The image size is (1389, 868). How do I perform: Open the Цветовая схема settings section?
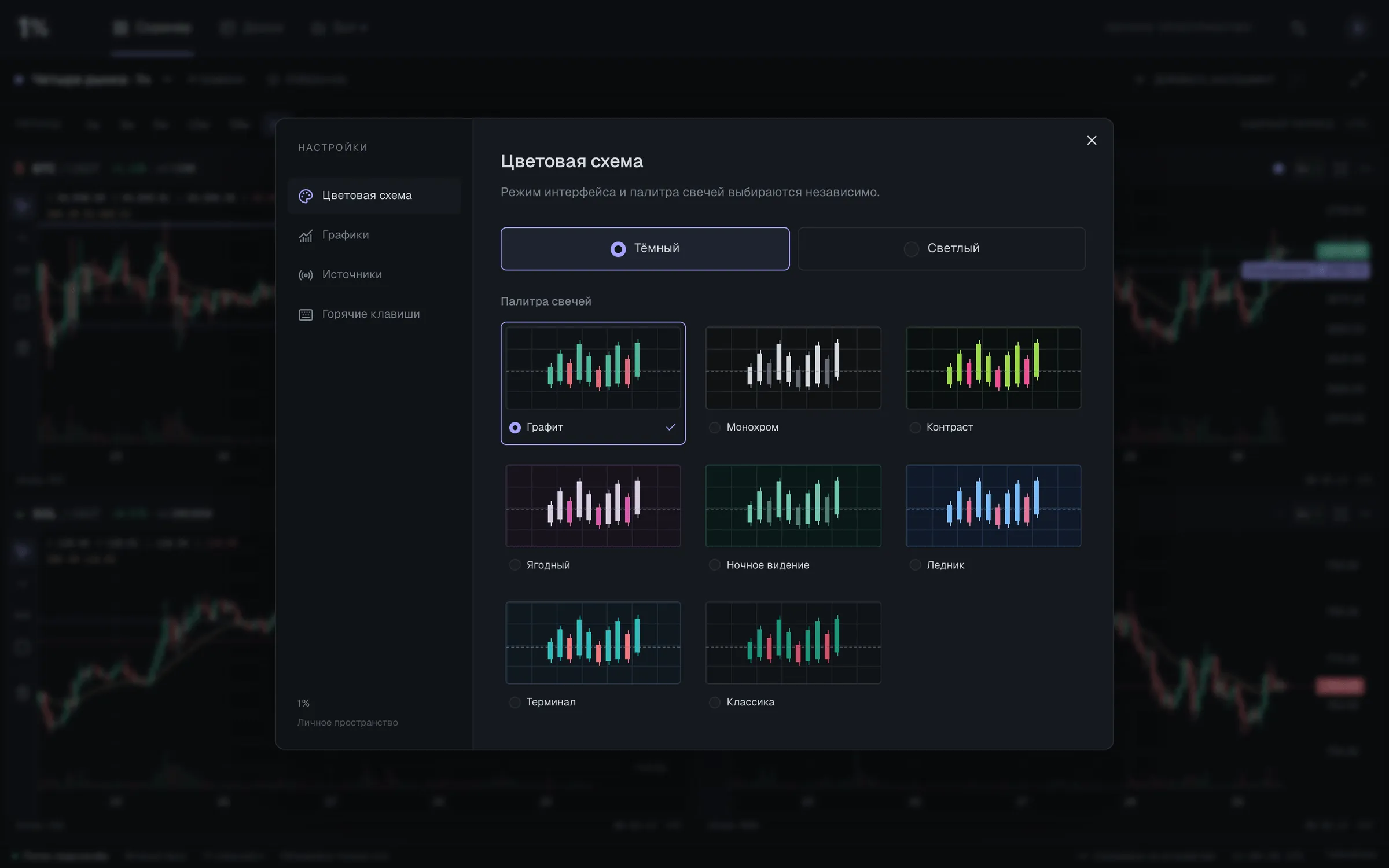374,196
